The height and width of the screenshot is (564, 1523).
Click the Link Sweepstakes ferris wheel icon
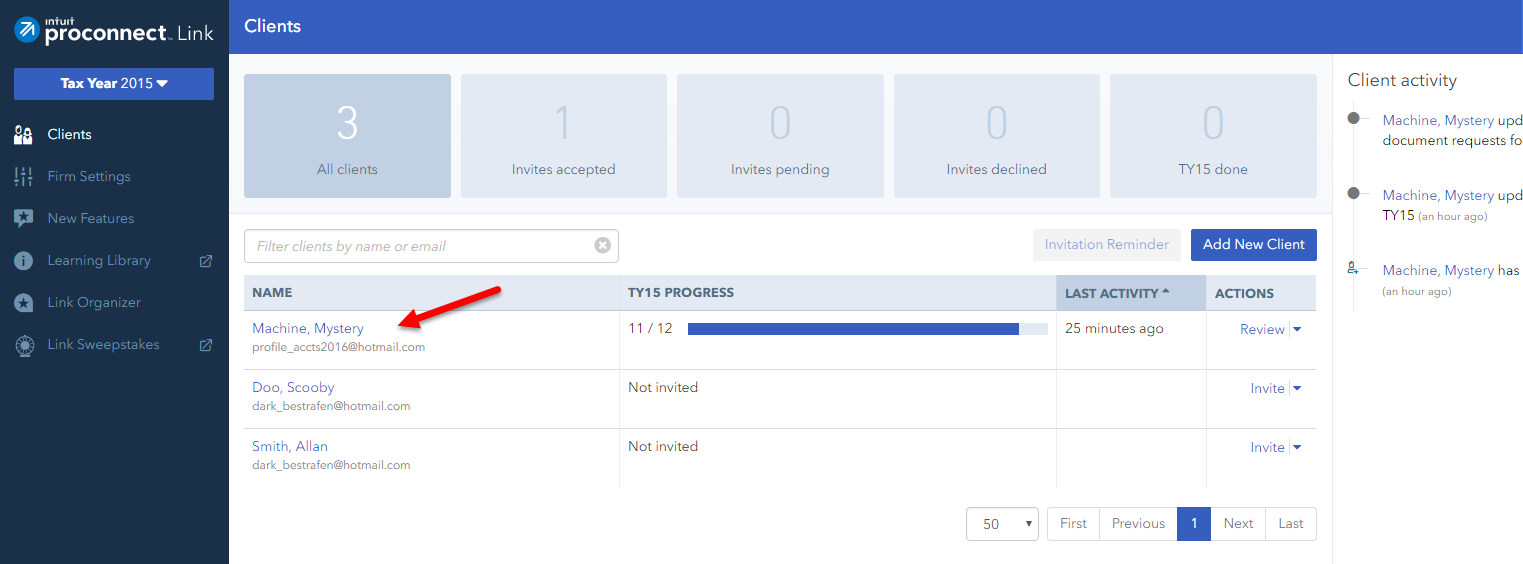24,345
